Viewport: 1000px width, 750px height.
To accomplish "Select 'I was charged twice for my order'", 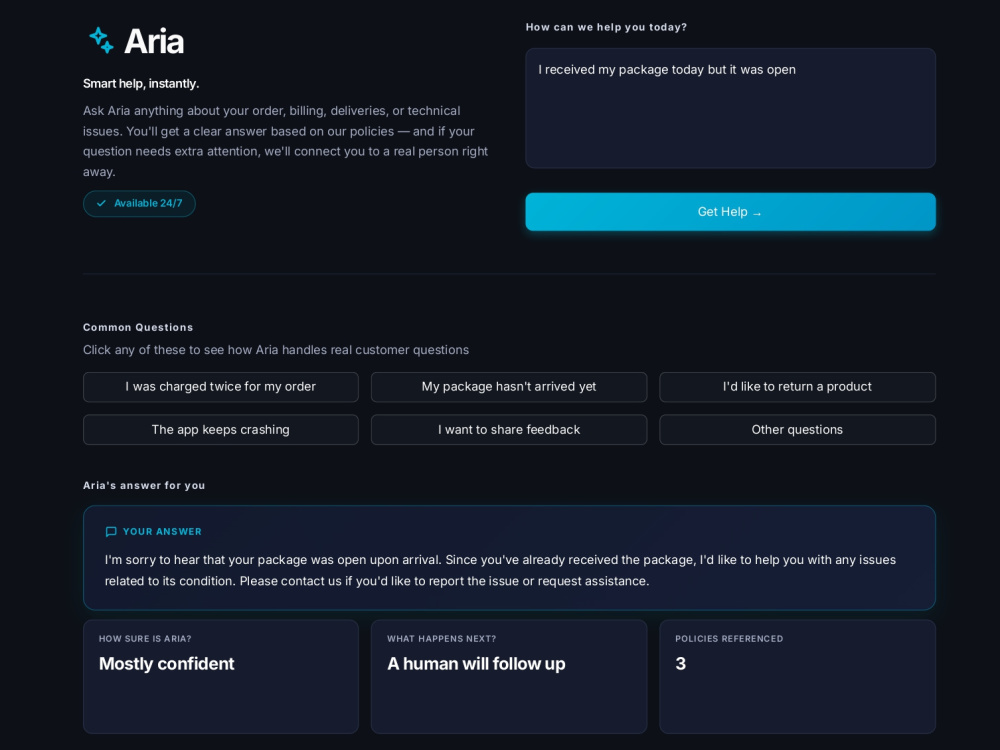I will [x=221, y=386].
